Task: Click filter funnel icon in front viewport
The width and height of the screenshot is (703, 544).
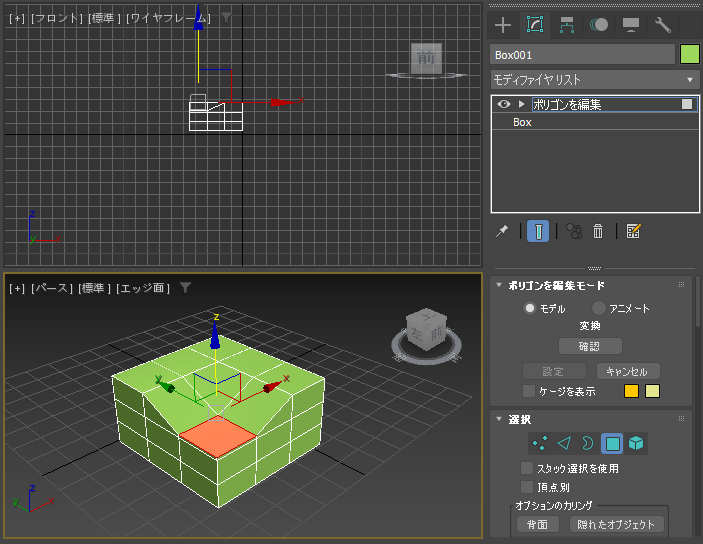Action: [226, 17]
